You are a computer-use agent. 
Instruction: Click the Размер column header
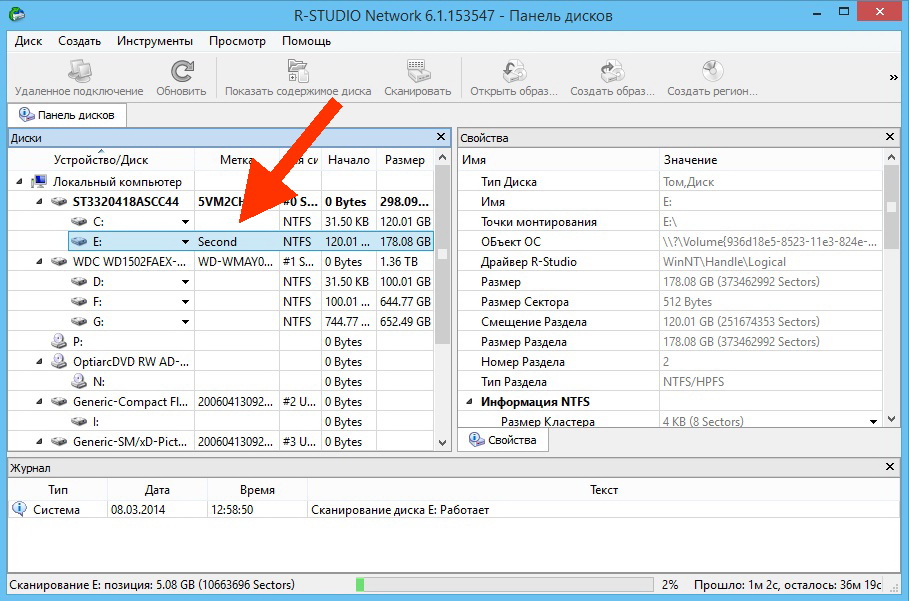pos(404,160)
